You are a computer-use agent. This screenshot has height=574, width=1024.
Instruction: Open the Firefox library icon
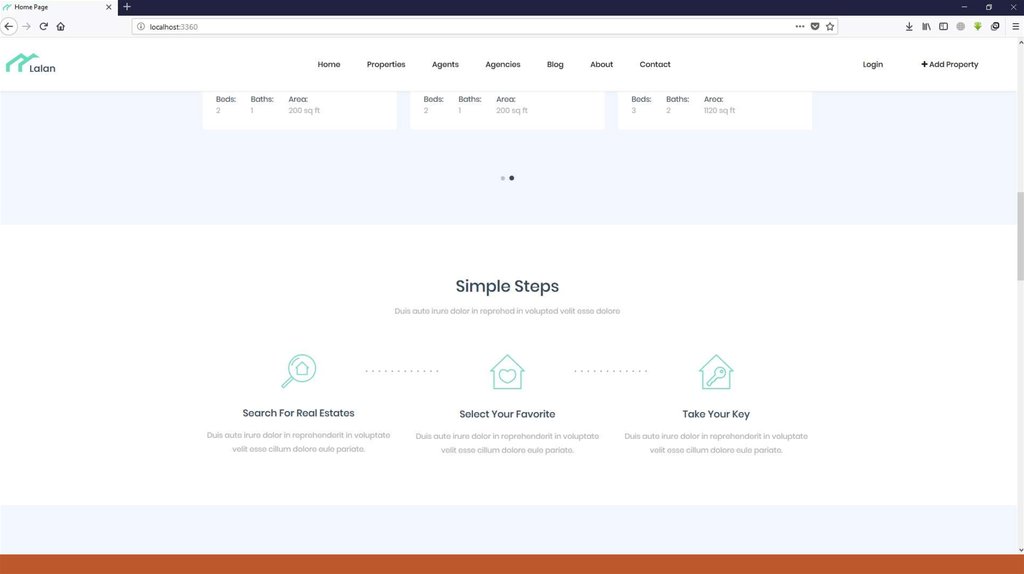point(926,26)
